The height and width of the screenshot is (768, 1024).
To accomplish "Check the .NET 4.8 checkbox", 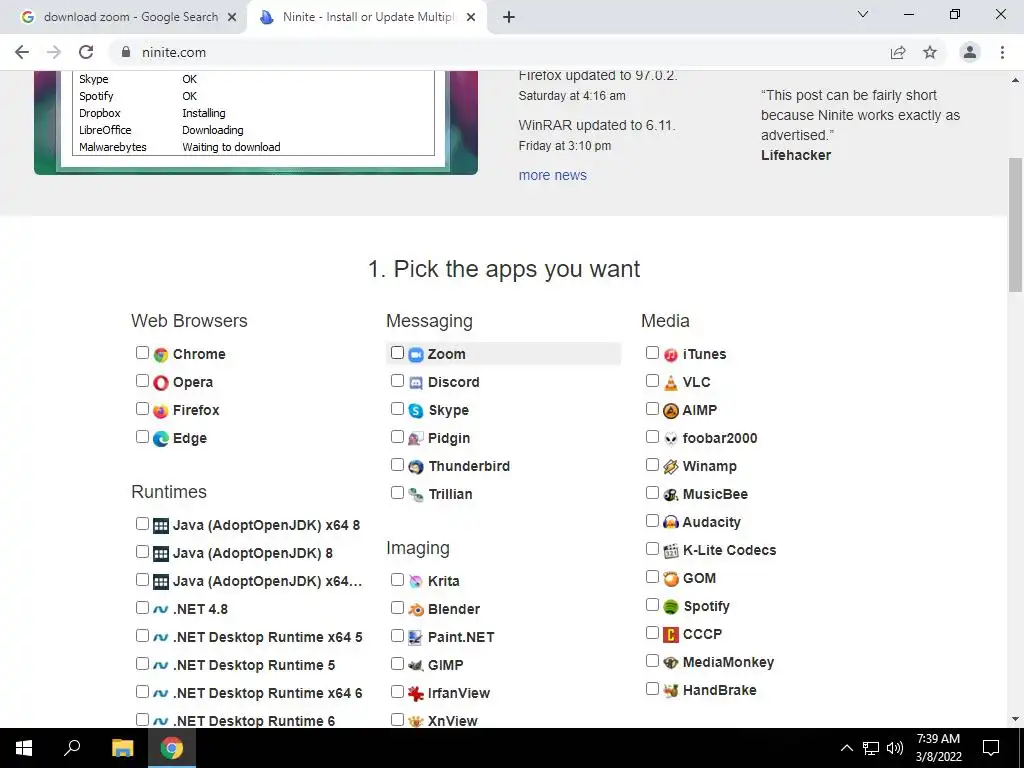I will (x=142, y=607).
